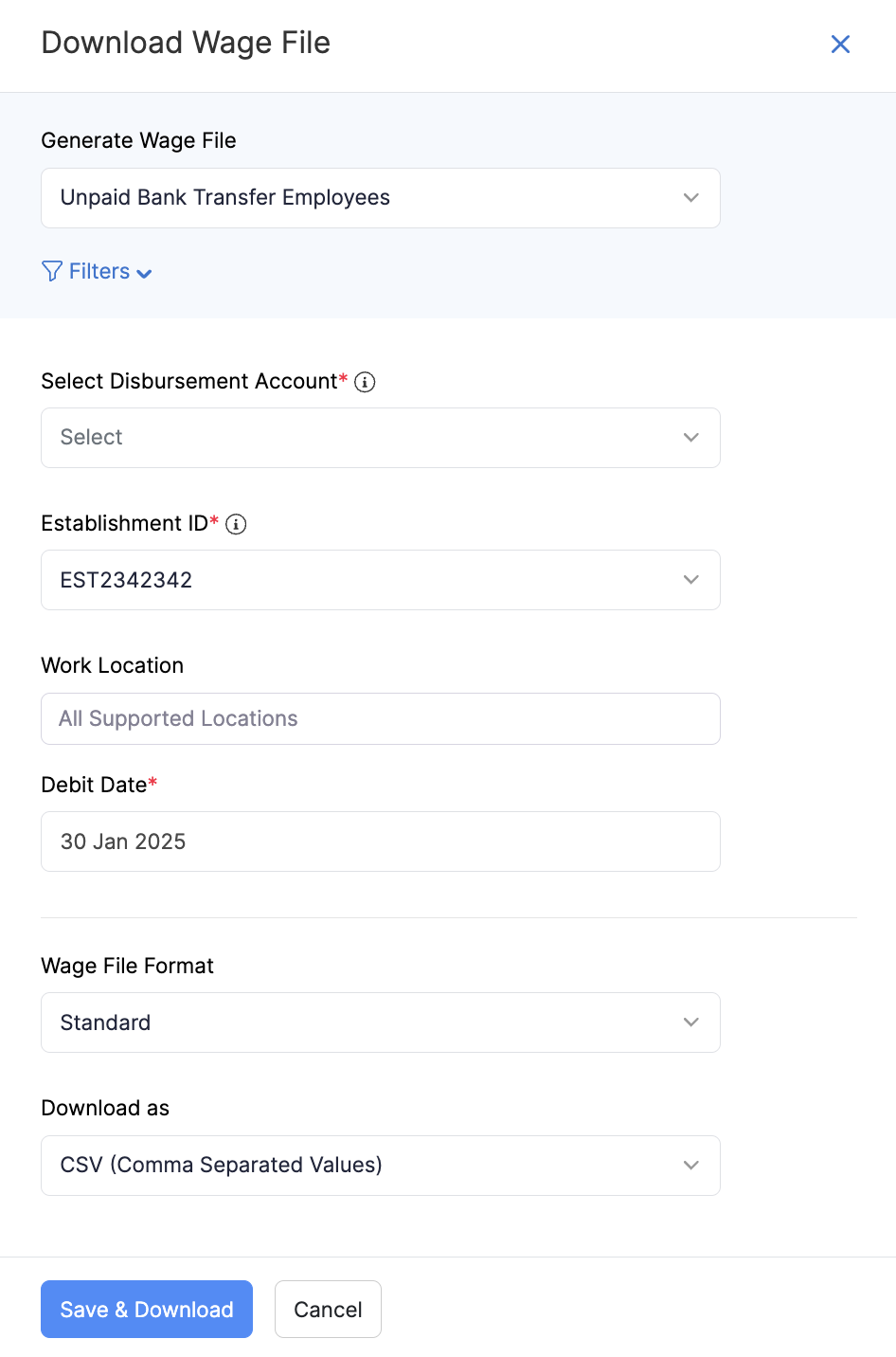This screenshot has height=1357, width=896.
Task: Open the Unpaid Bank Transfer Employees dropdown
Action: click(x=380, y=197)
